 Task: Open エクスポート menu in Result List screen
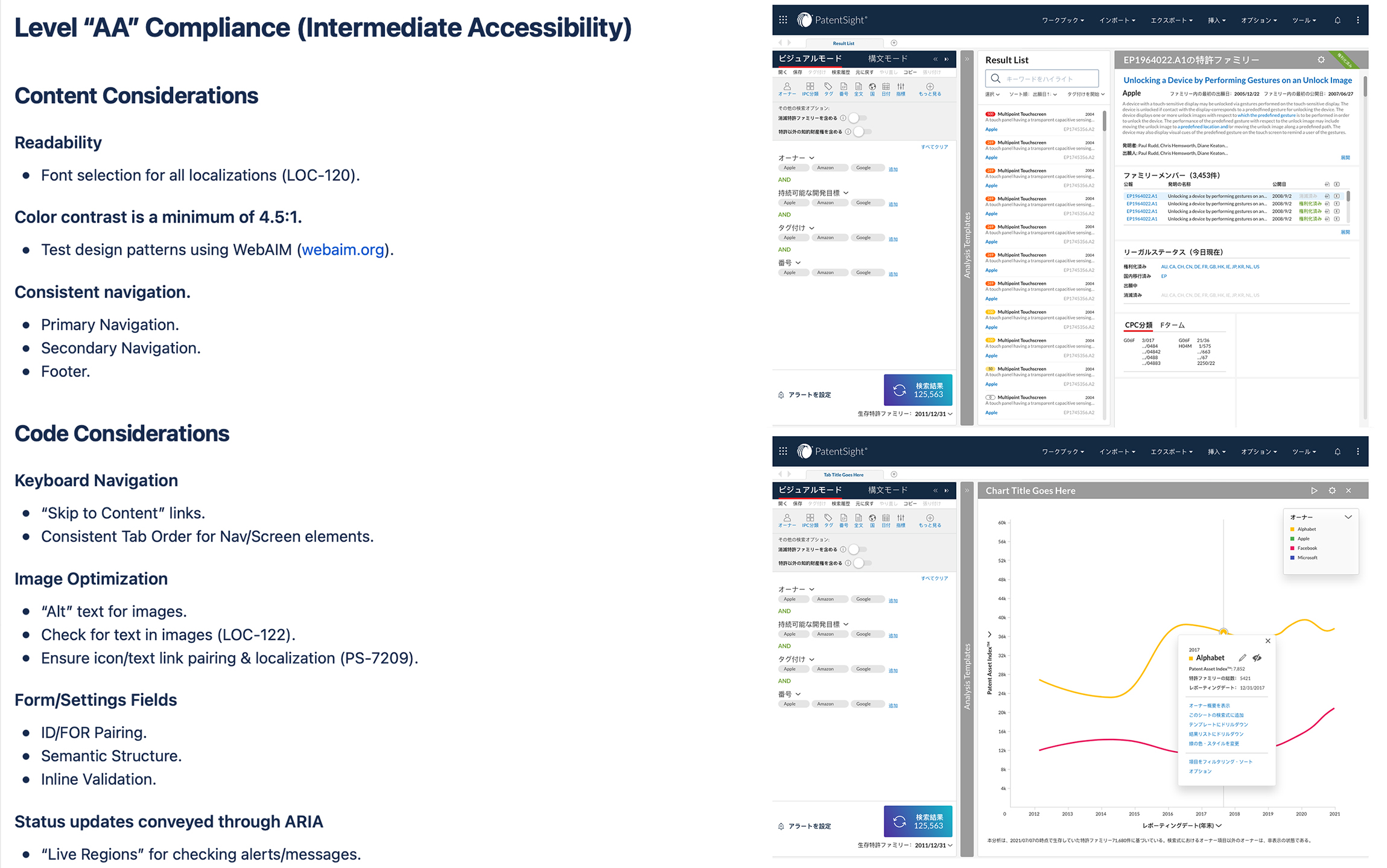point(1171,20)
